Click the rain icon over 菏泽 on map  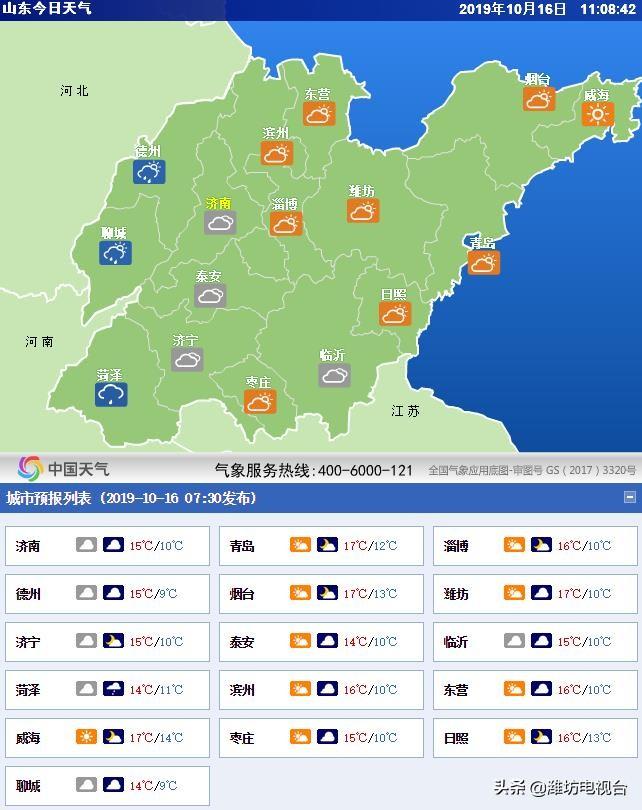click(111, 395)
